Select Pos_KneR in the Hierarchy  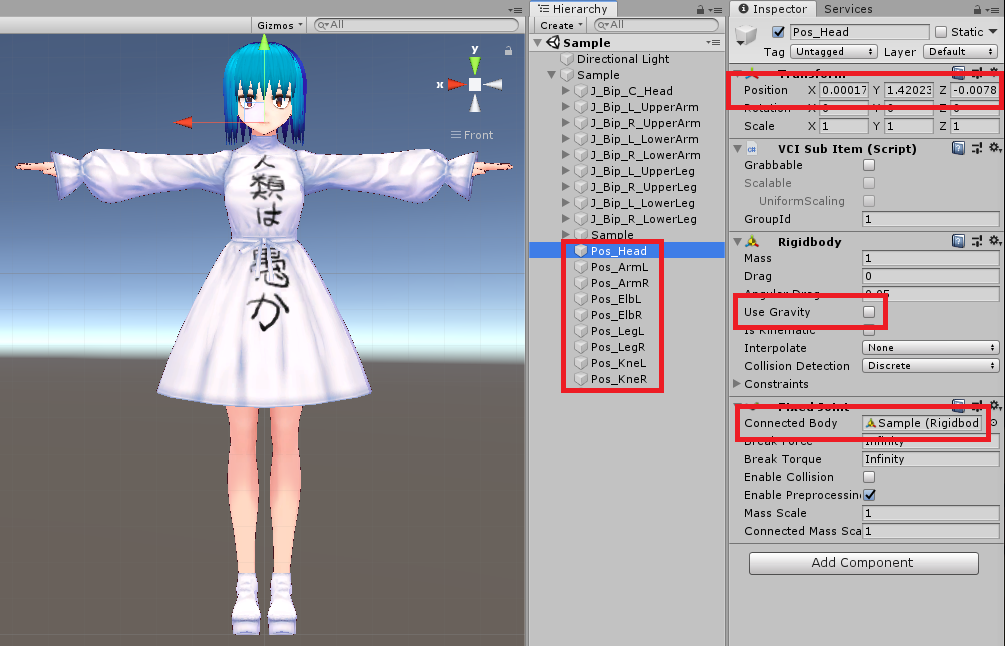click(x=619, y=379)
